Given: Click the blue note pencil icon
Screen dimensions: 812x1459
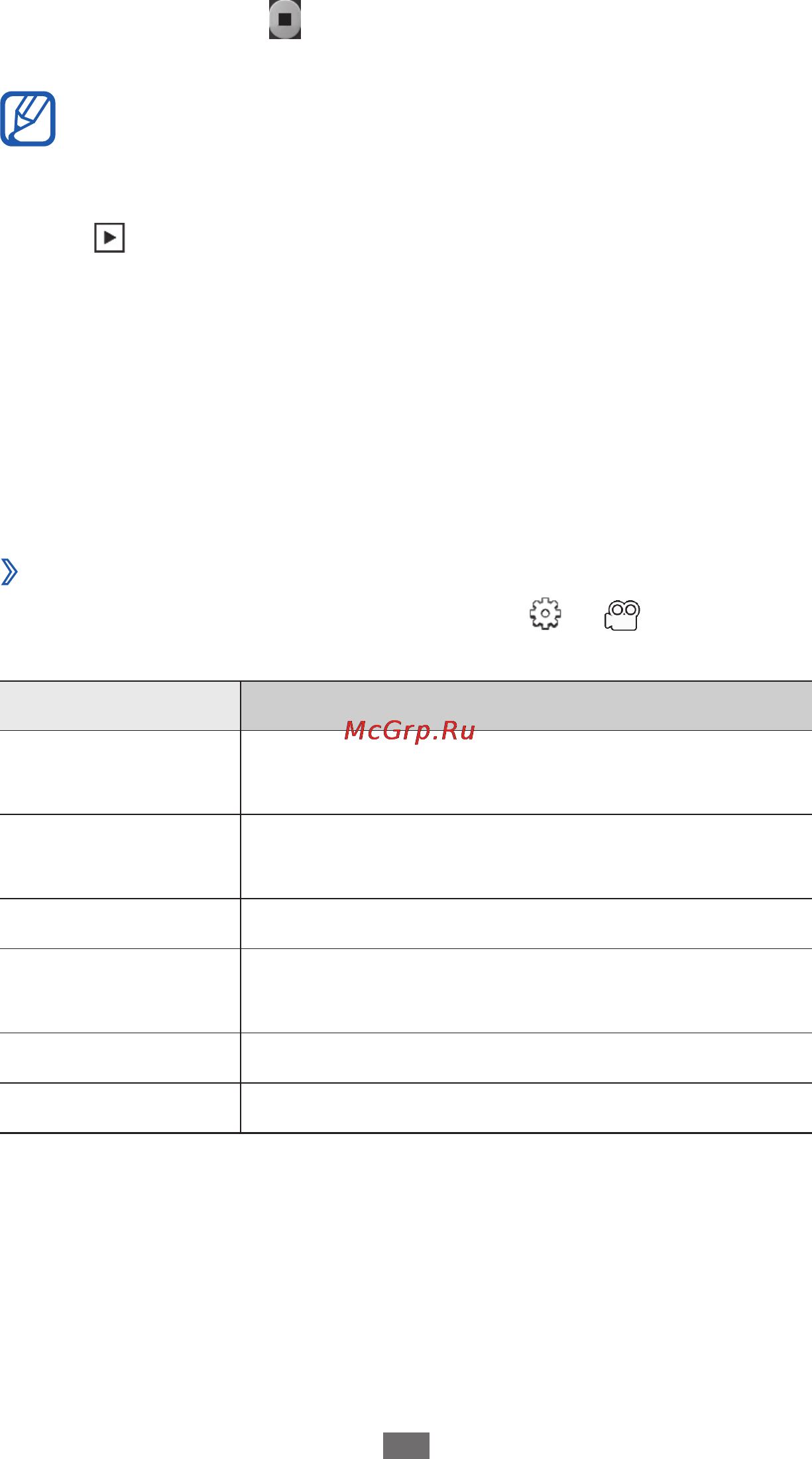Looking at the screenshot, I should tap(28, 119).
